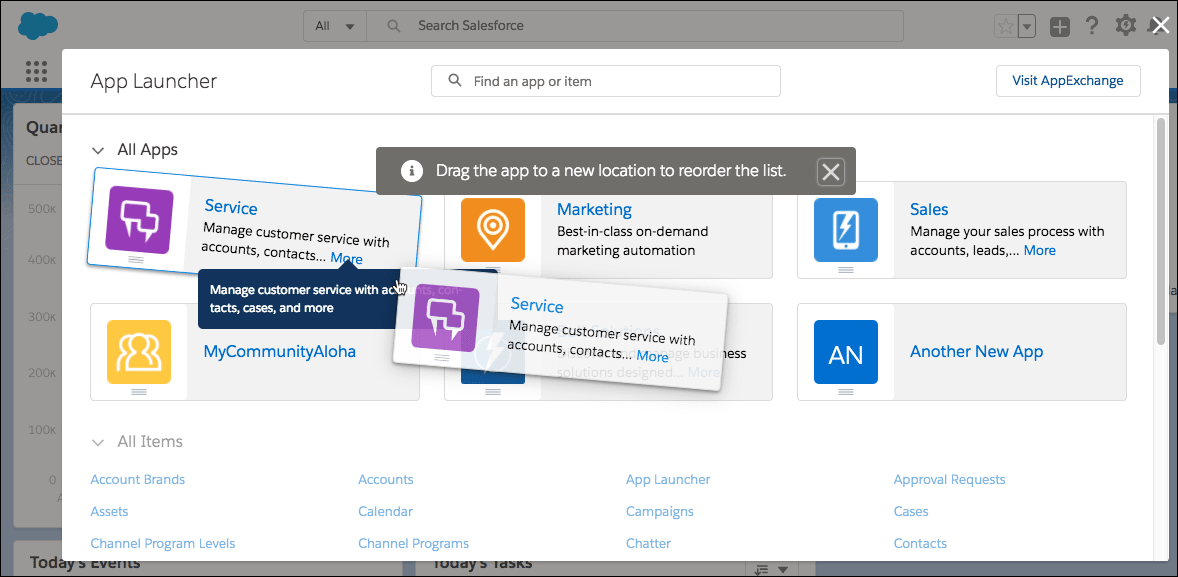This screenshot has width=1178, height=577.
Task: Open Account Brands item
Action: 137,479
